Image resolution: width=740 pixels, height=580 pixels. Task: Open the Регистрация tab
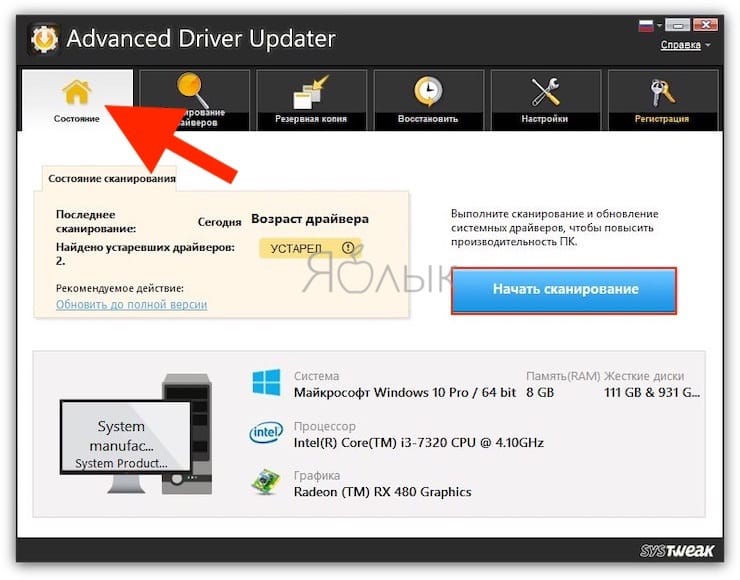click(662, 100)
